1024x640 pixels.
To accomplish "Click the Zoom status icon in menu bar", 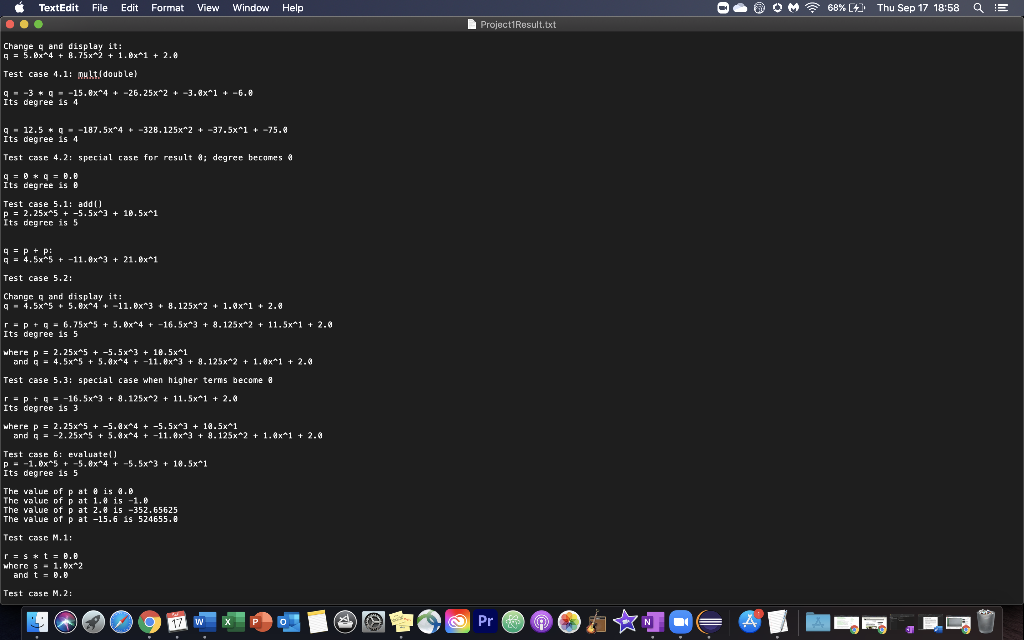I will (x=723, y=8).
